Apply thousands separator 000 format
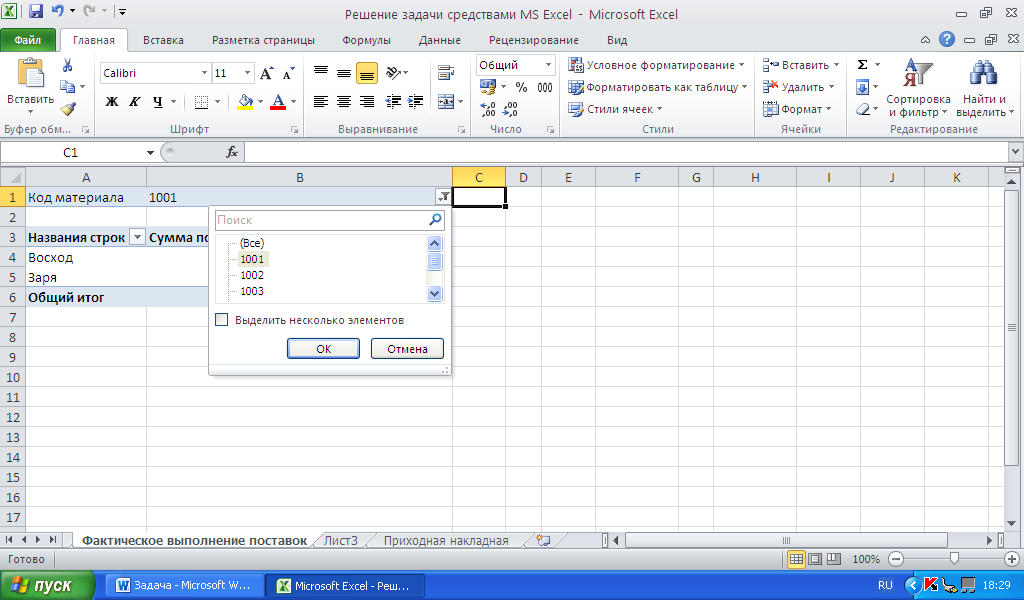 [545, 87]
